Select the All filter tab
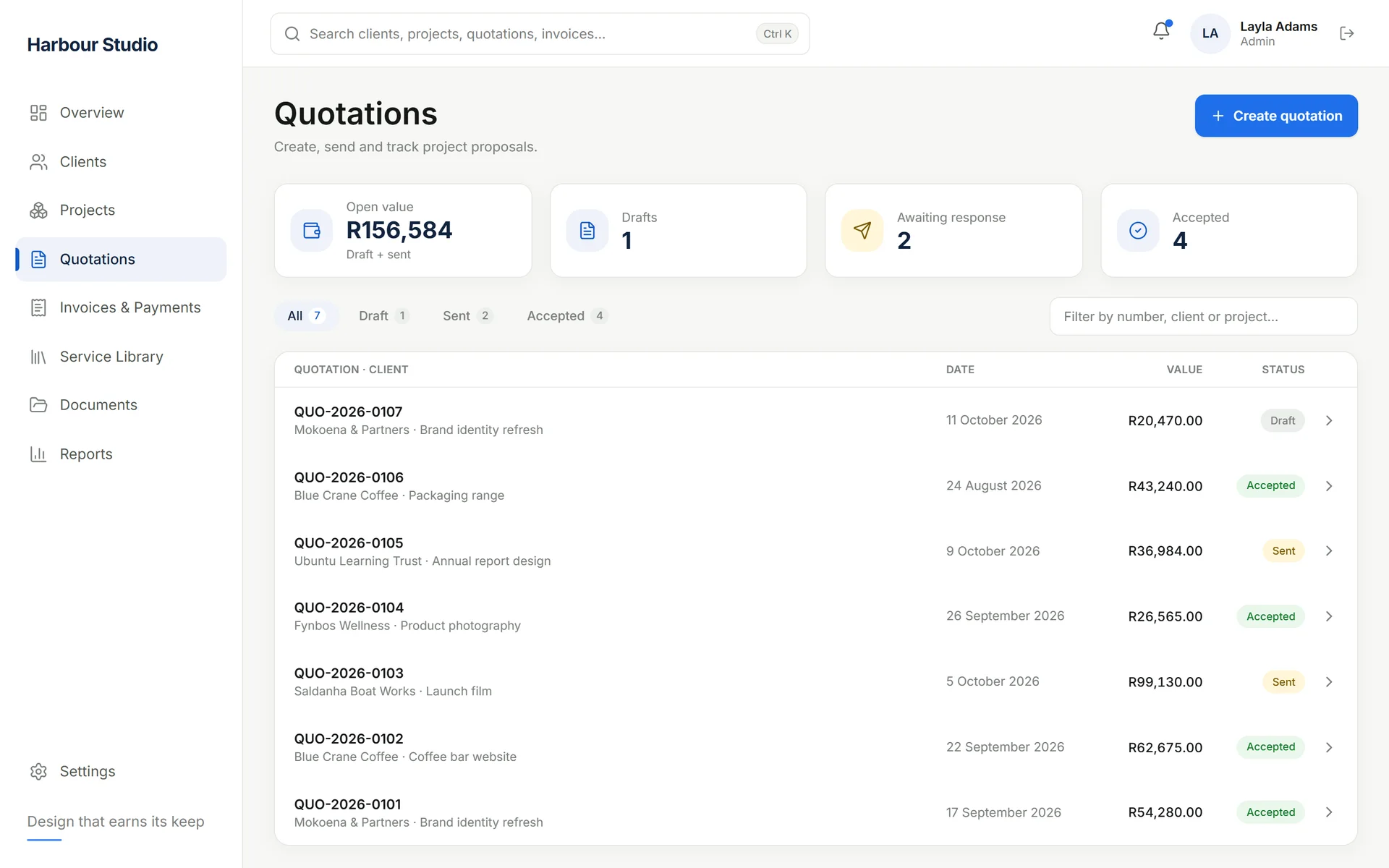1389x868 pixels. coord(306,316)
